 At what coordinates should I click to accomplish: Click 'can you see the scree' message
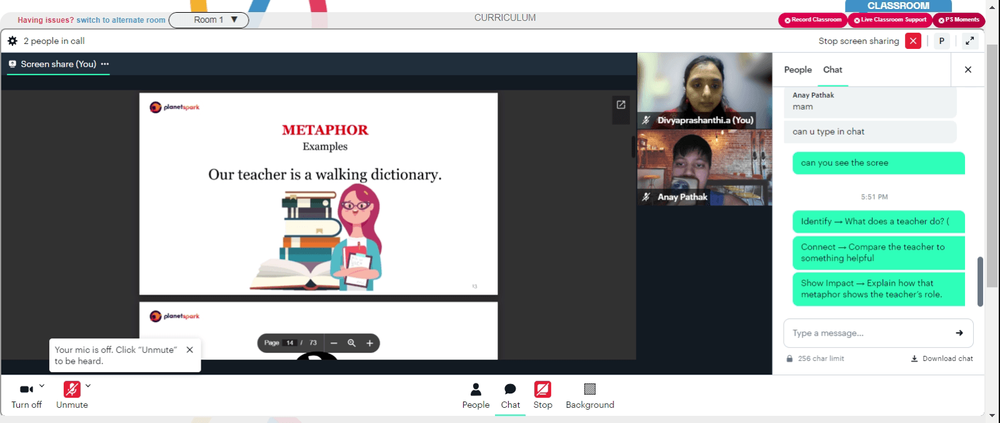coord(878,163)
